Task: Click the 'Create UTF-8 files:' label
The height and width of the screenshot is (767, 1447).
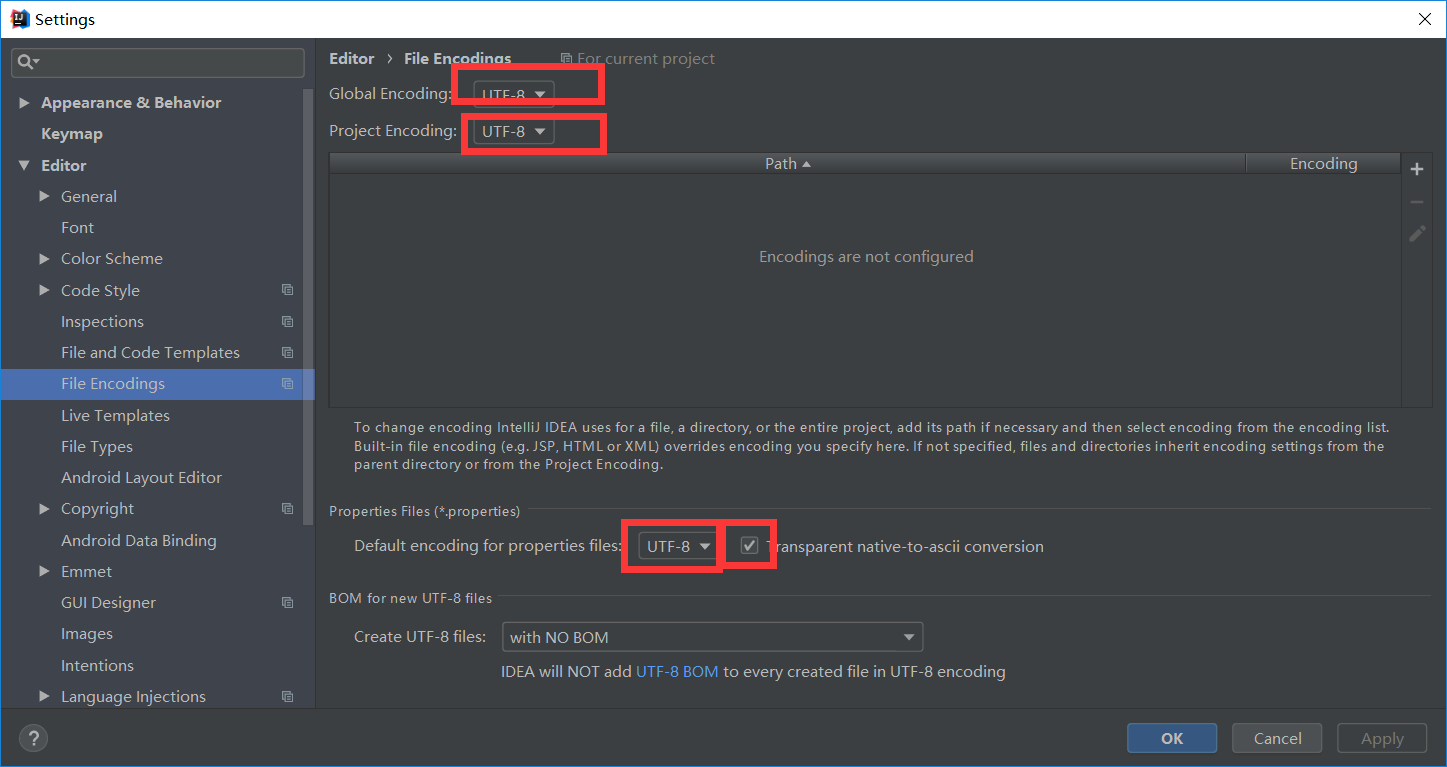Action: pyautogui.click(x=420, y=637)
